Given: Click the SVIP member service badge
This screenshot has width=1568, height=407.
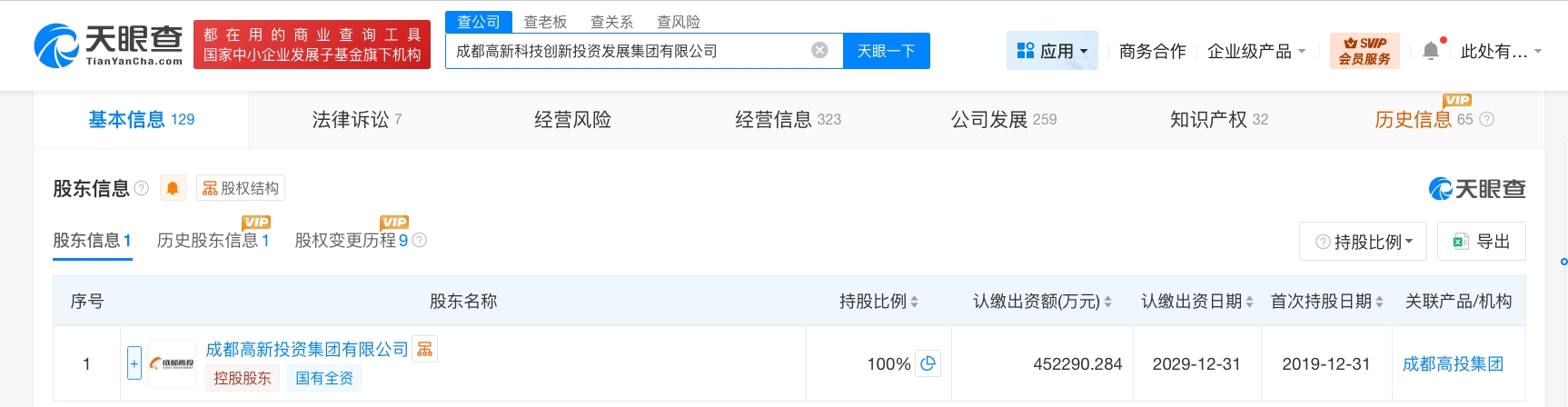Looking at the screenshot, I should tap(1365, 51).
